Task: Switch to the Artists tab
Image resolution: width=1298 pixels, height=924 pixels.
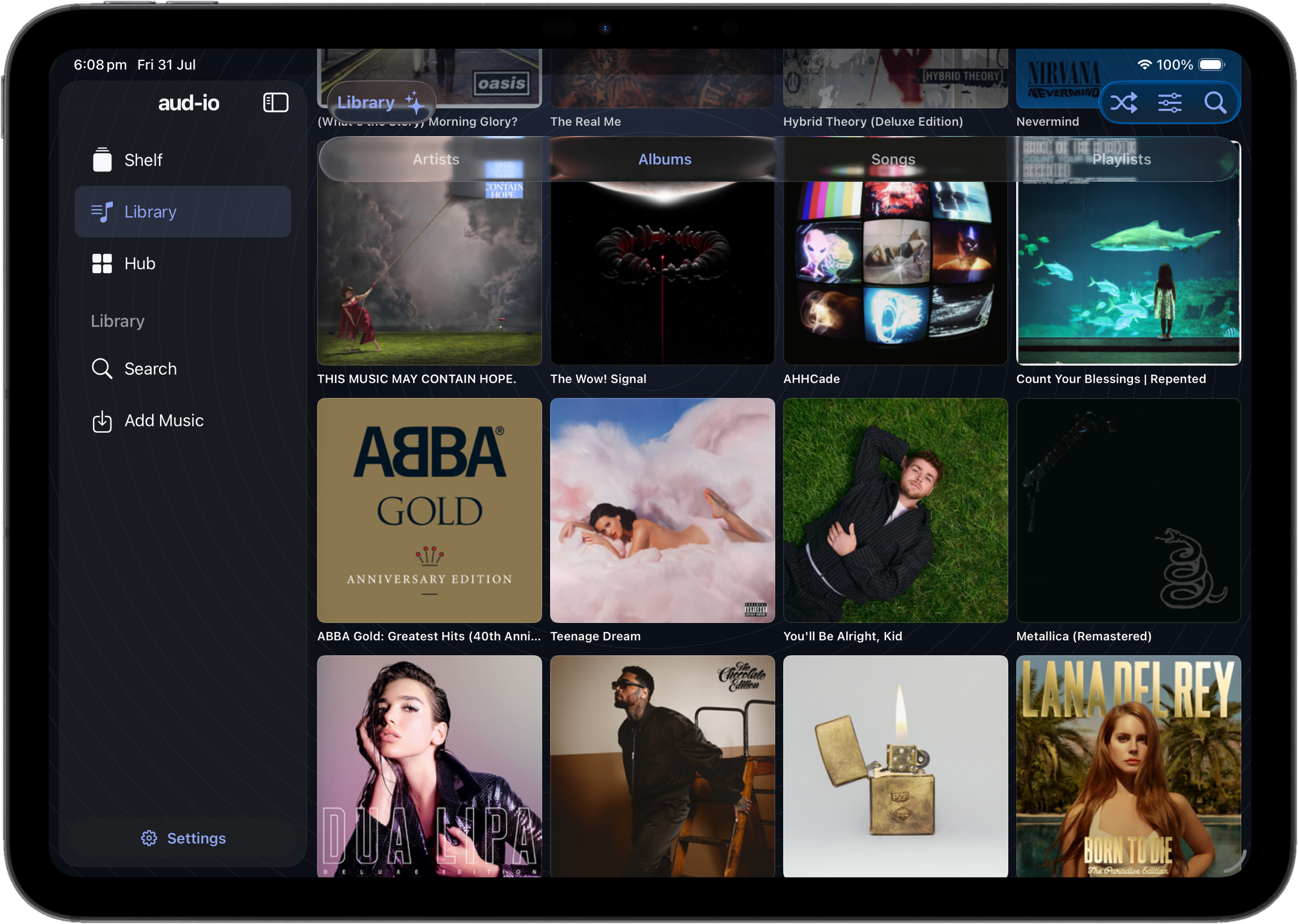Action: click(x=435, y=159)
